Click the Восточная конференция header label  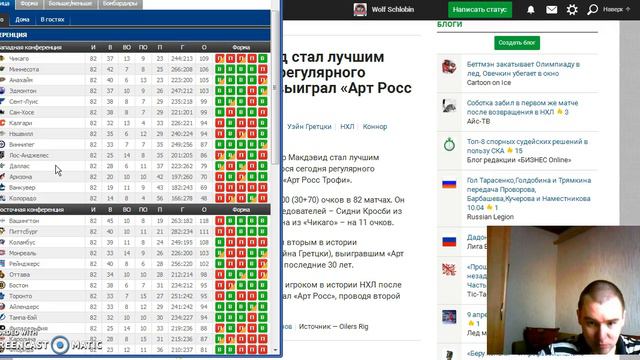pyautogui.click(x=32, y=210)
